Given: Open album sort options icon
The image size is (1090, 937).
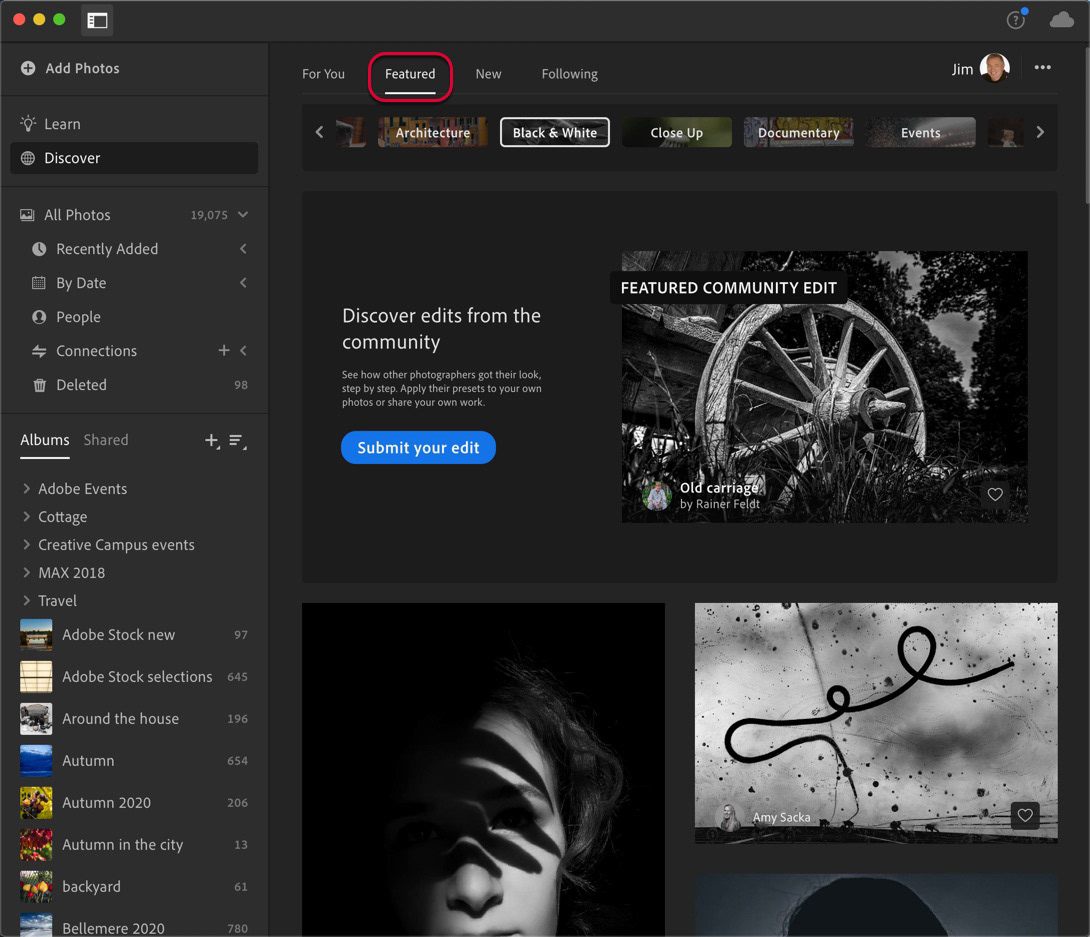Looking at the screenshot, I should [x=238, y=441].
